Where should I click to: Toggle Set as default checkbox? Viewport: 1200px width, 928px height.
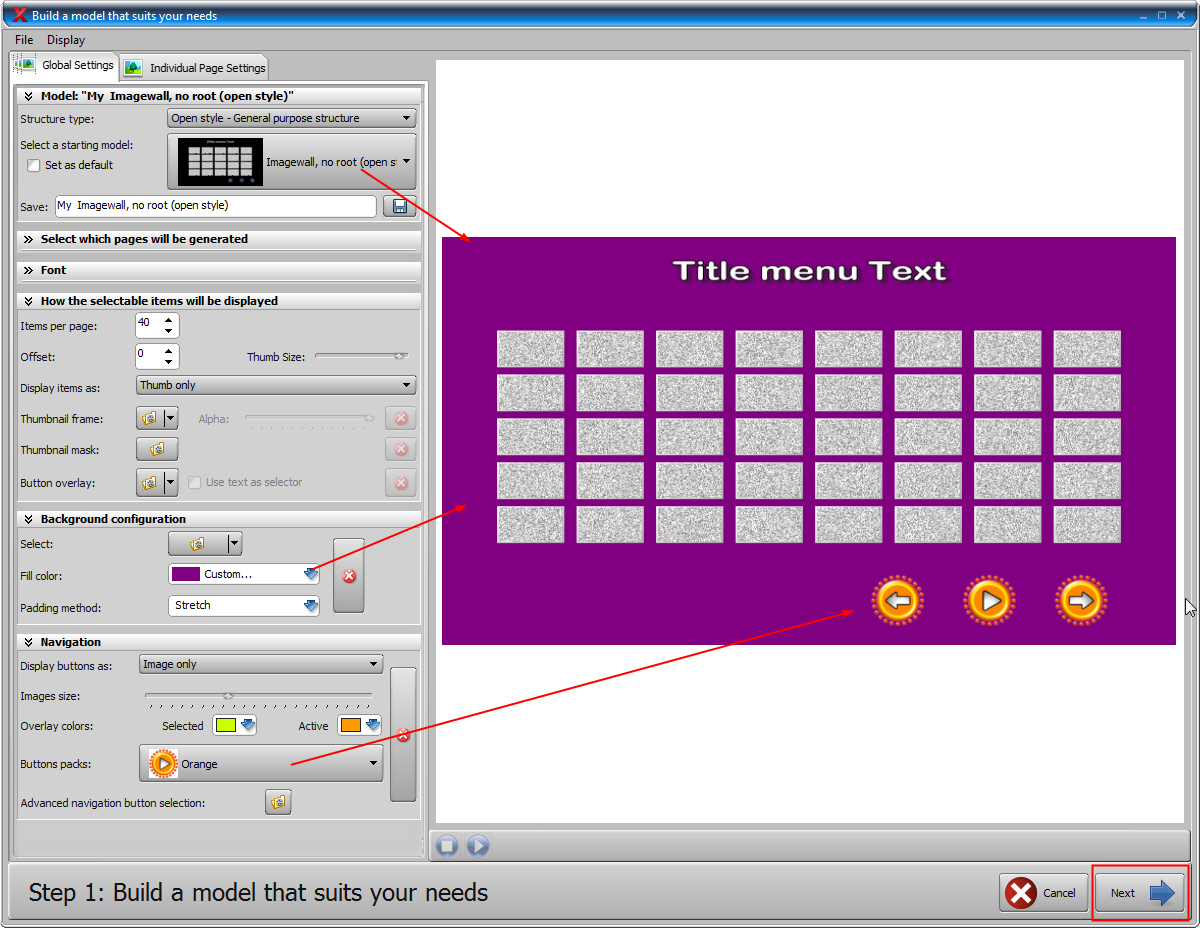coord(34,166)
